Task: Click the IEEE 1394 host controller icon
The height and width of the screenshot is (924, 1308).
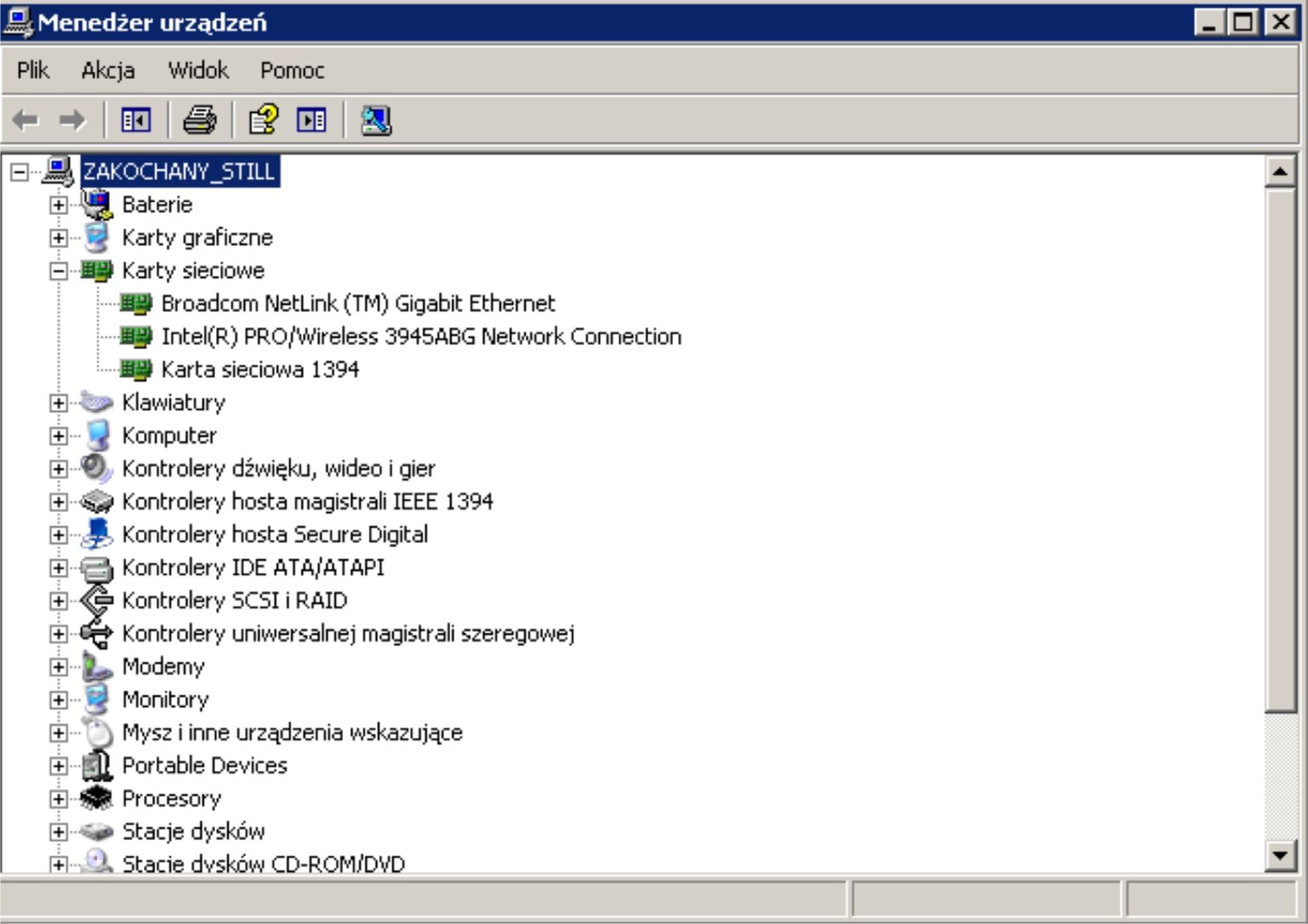Action: [97, 501]
